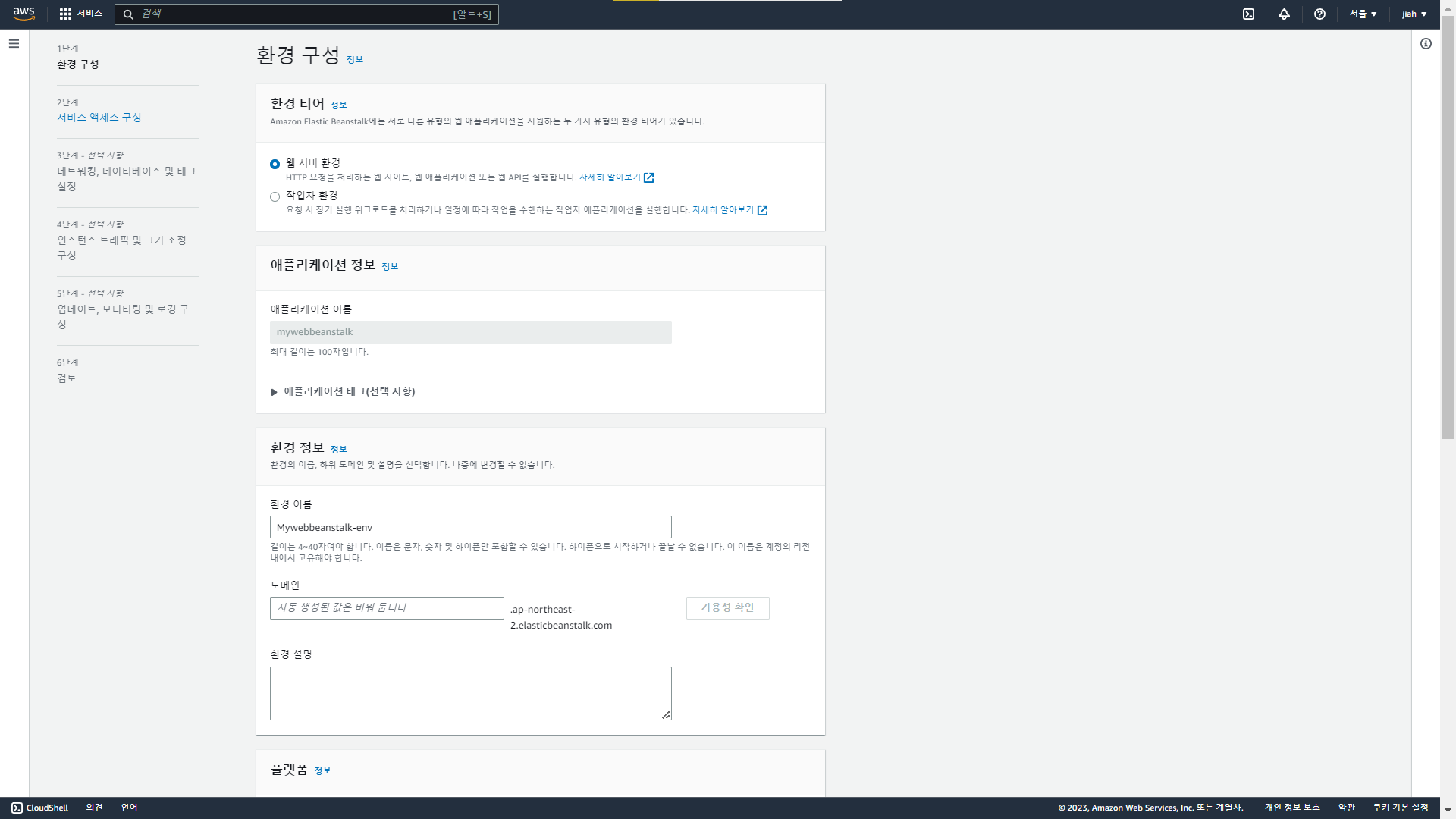The width and height of the screenshot is (1456, 819).
Task: Click external link icon after web server 자세히 알아보기
Action: point(648,177)
